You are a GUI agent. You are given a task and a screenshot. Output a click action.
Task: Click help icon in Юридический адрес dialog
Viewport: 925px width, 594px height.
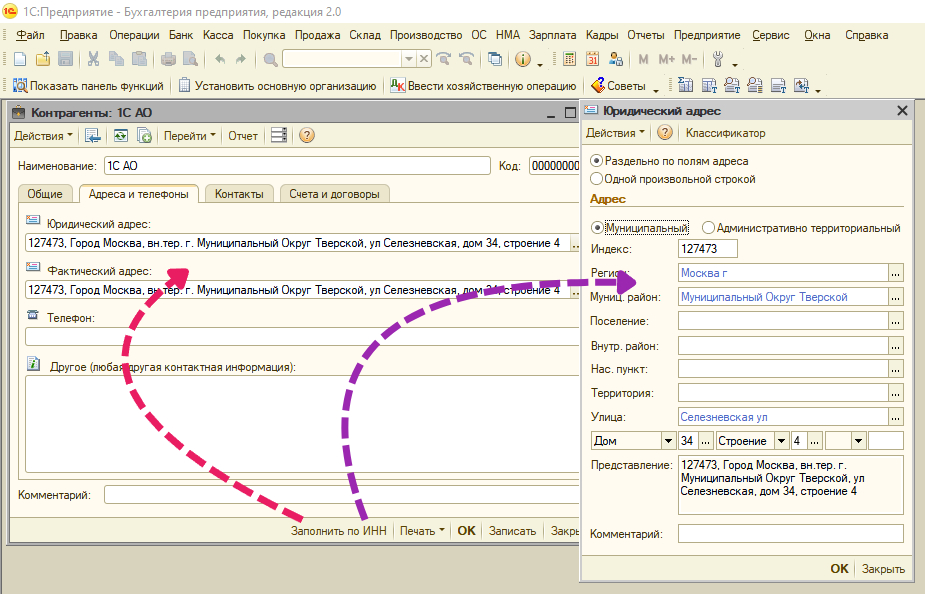665,133
